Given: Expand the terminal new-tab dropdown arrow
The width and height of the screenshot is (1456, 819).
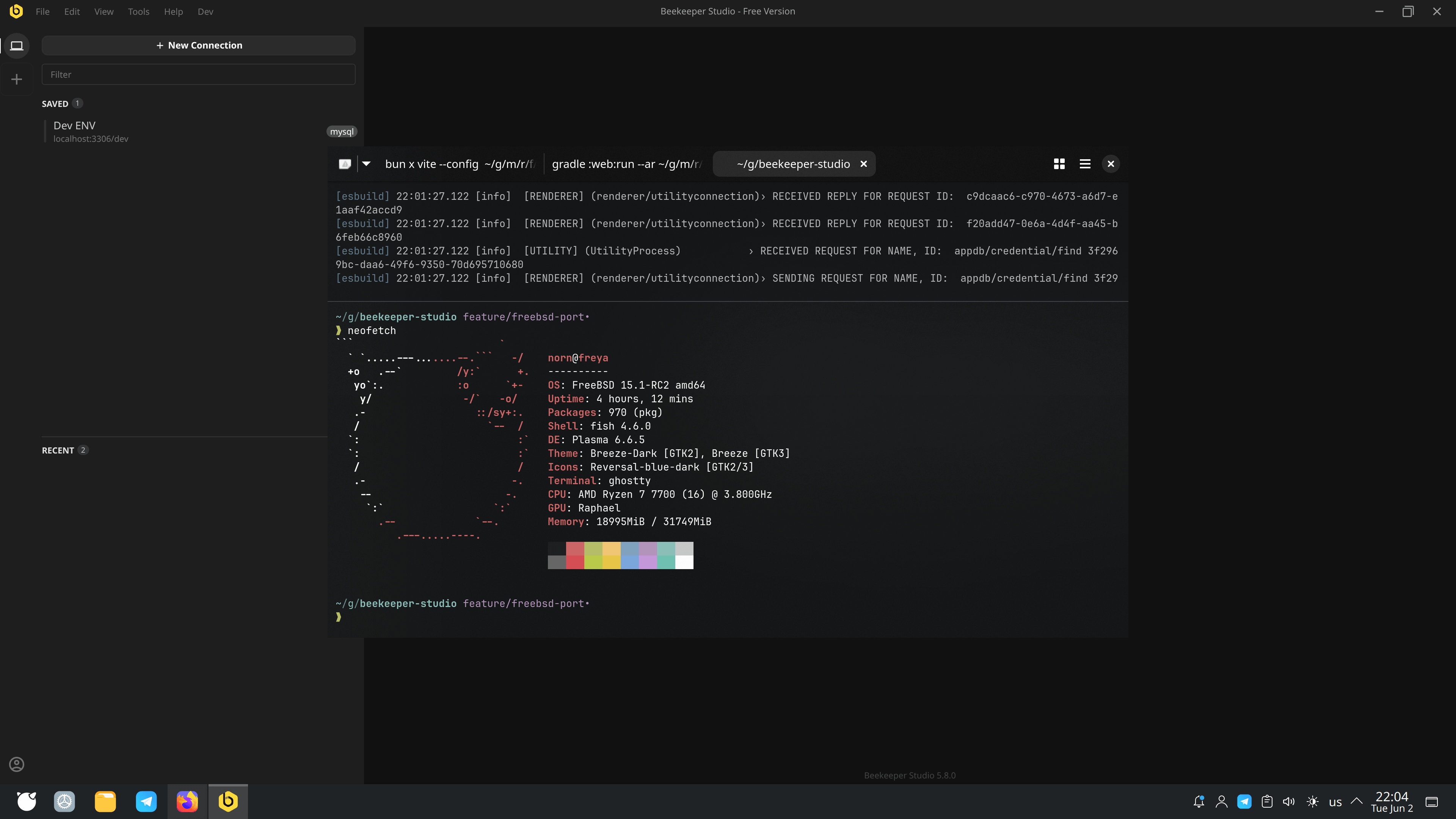Looking at the screenshot, I should pos(366,164).
